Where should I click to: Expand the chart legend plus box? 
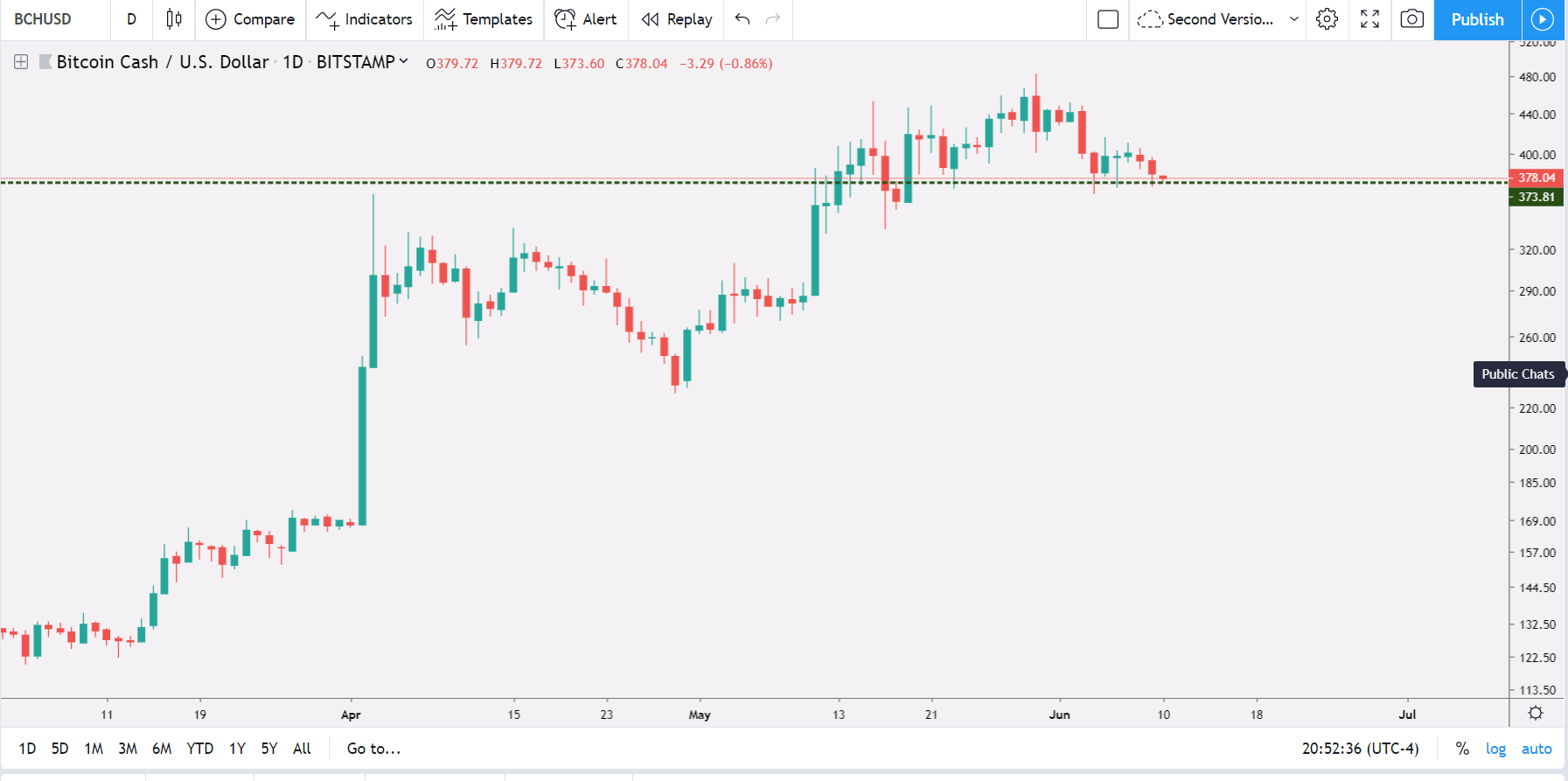click(x=21, y=62)
